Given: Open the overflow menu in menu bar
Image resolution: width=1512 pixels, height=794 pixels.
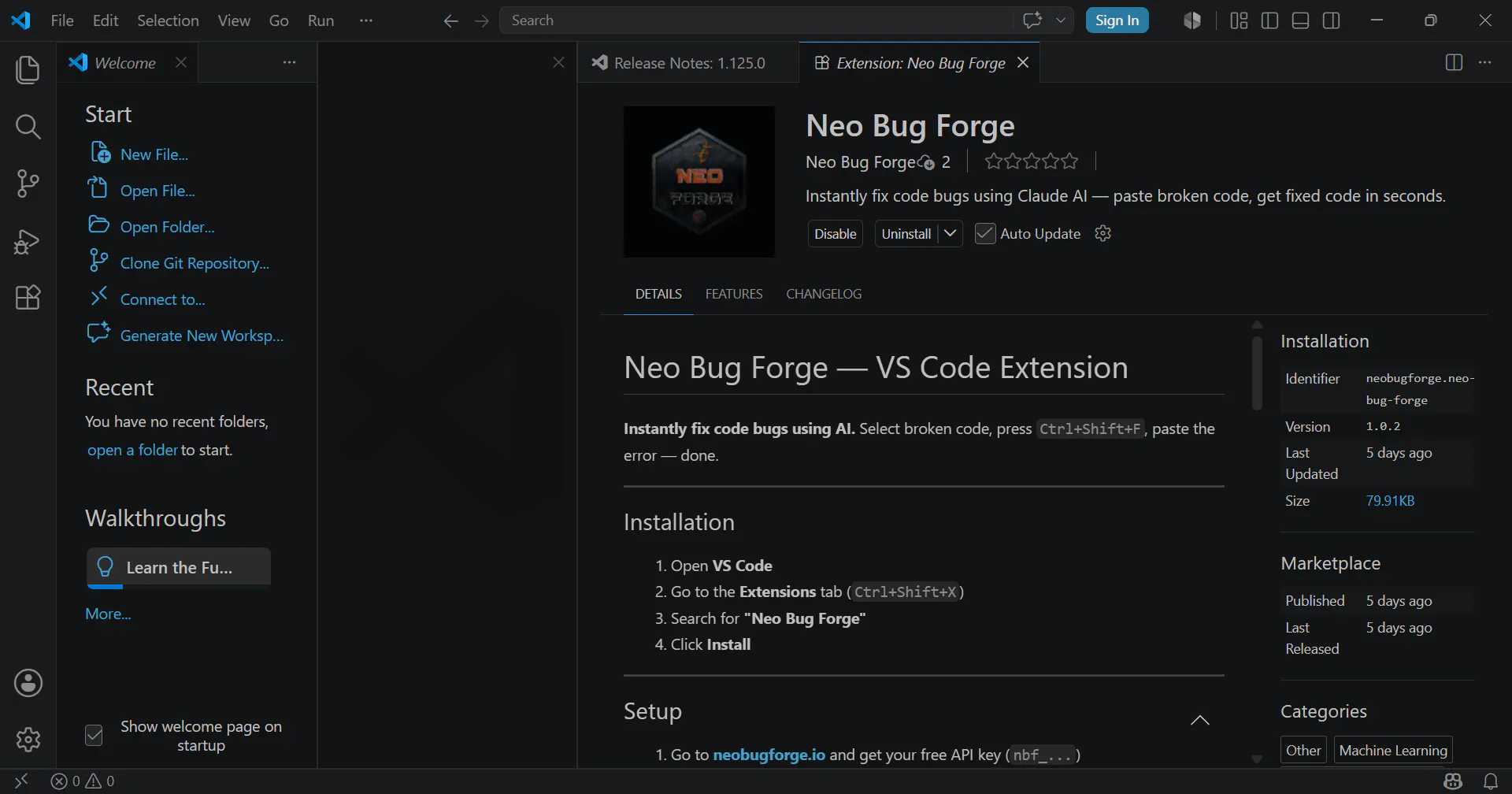Looking at the screenshot, I should (x=365, y=20).
